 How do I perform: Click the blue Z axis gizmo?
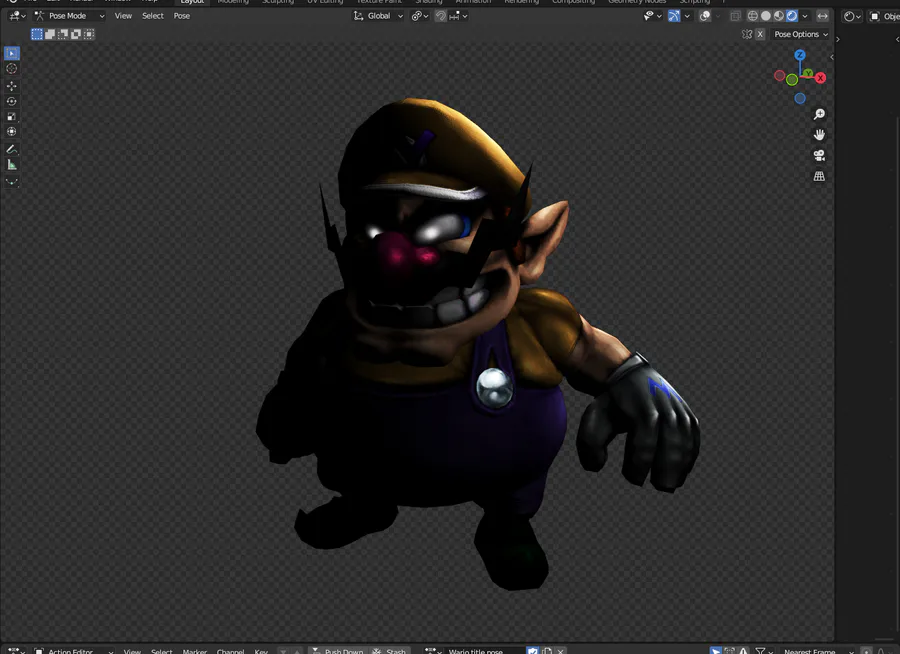[x=800, y=55]
